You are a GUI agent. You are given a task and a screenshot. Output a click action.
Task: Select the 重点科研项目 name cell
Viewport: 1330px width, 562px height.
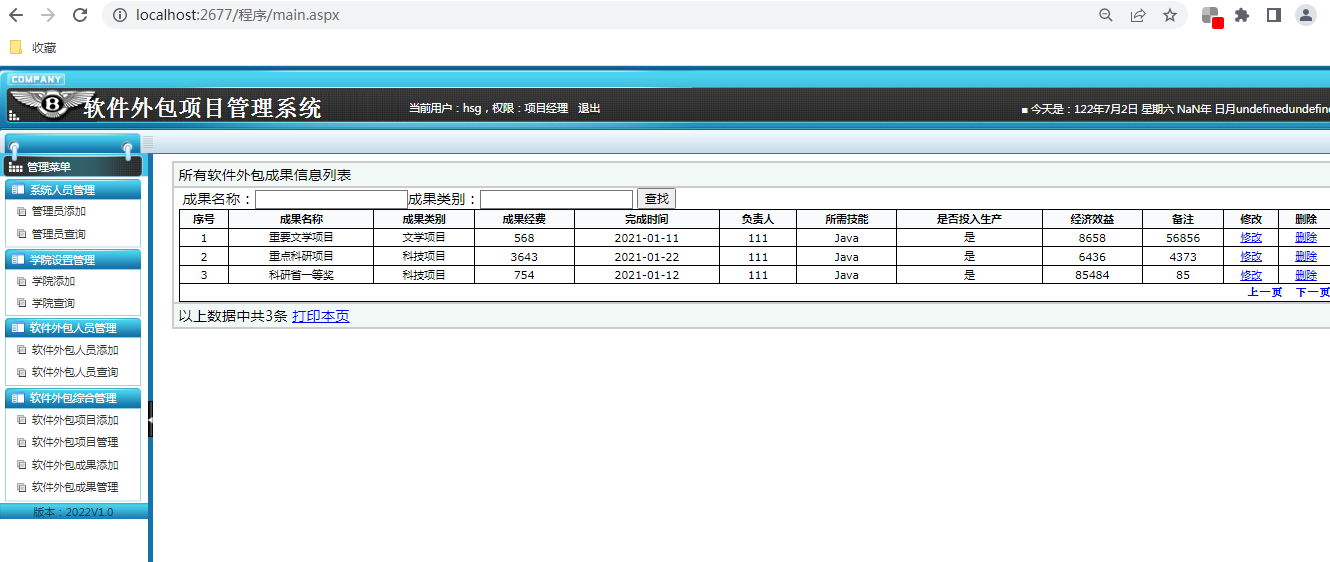tap(301, 256)
